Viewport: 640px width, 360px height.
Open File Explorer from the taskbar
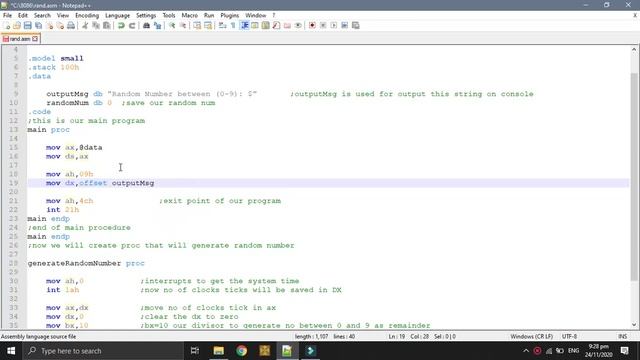tap(219, 351)
